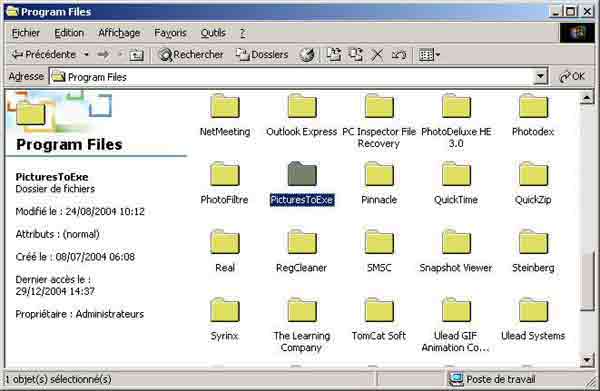
Task: Open the Outils menu
Action: tap(213, 33)
